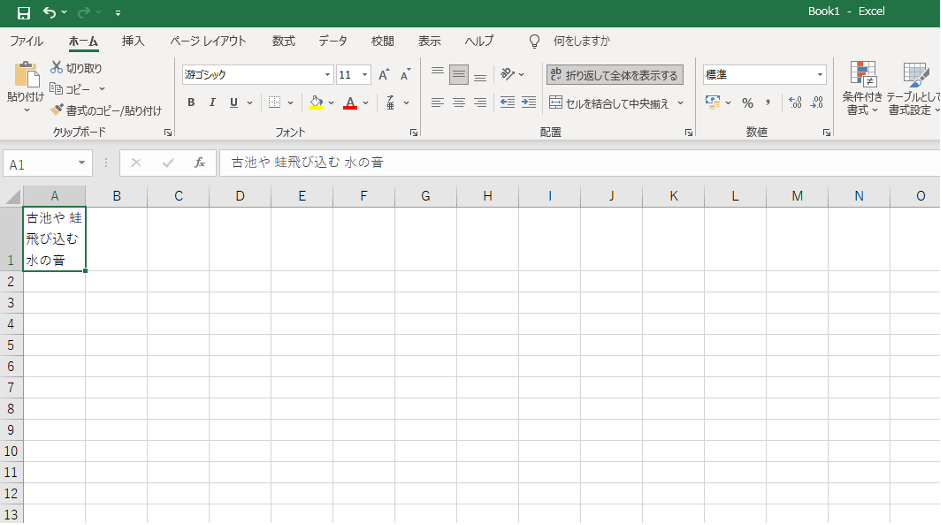Apply the yellow fill color bucket
This screenshot has height=525, width=941.
(x=316, y=103)
